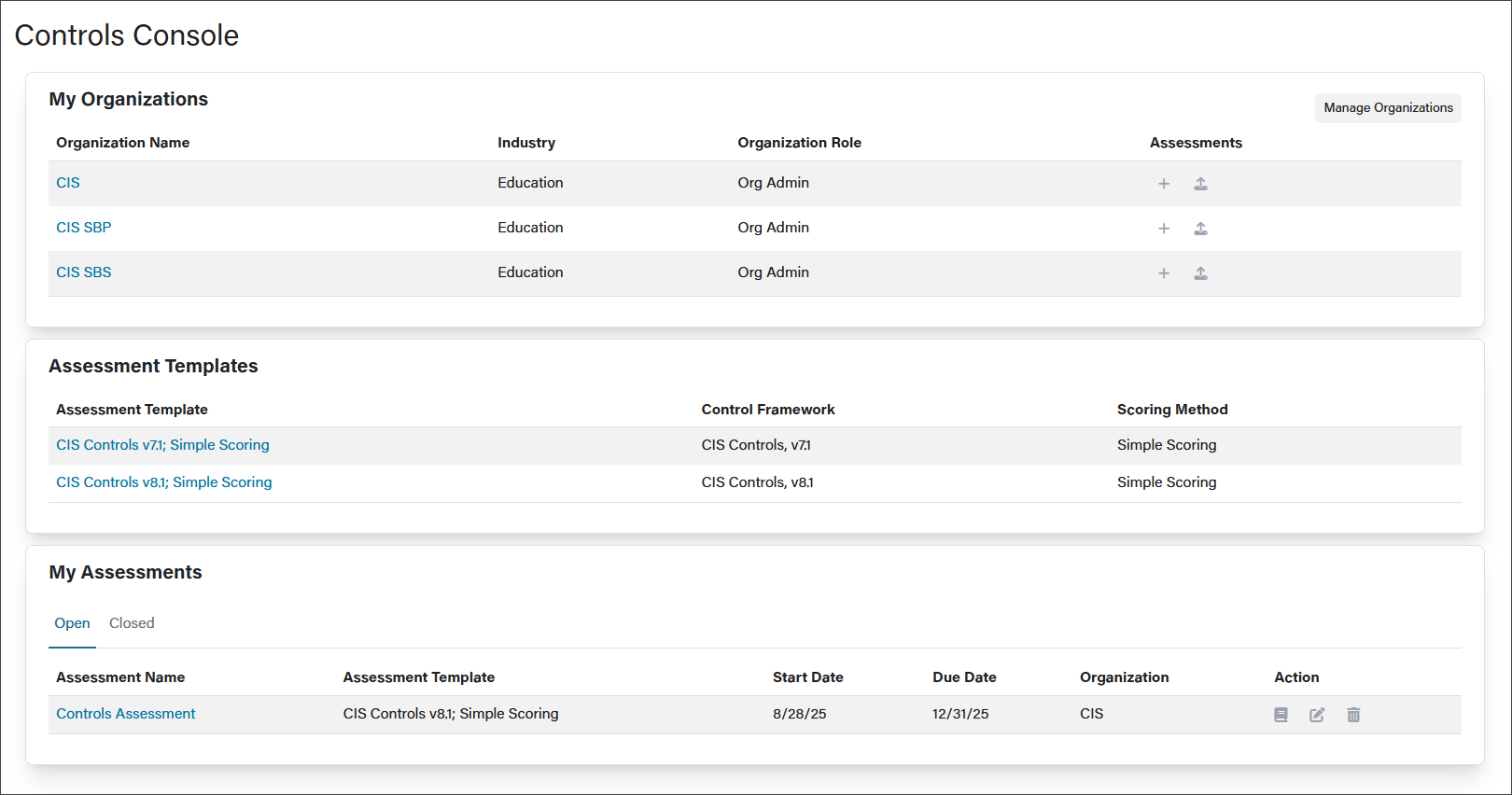Click the Scoring Method column header
The height and width of the screenshot is (795, 1512).
tap(1172, 410)
